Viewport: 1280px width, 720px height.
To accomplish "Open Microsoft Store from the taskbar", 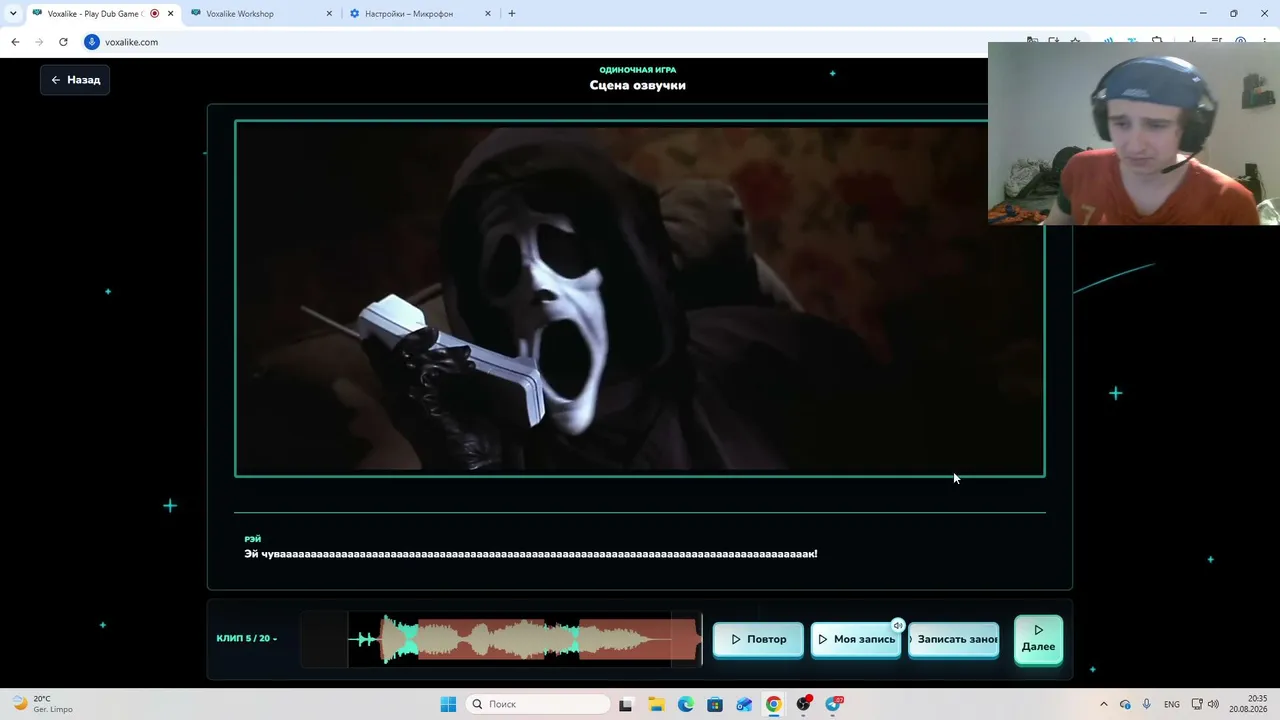I will click(x=715, y=704).
